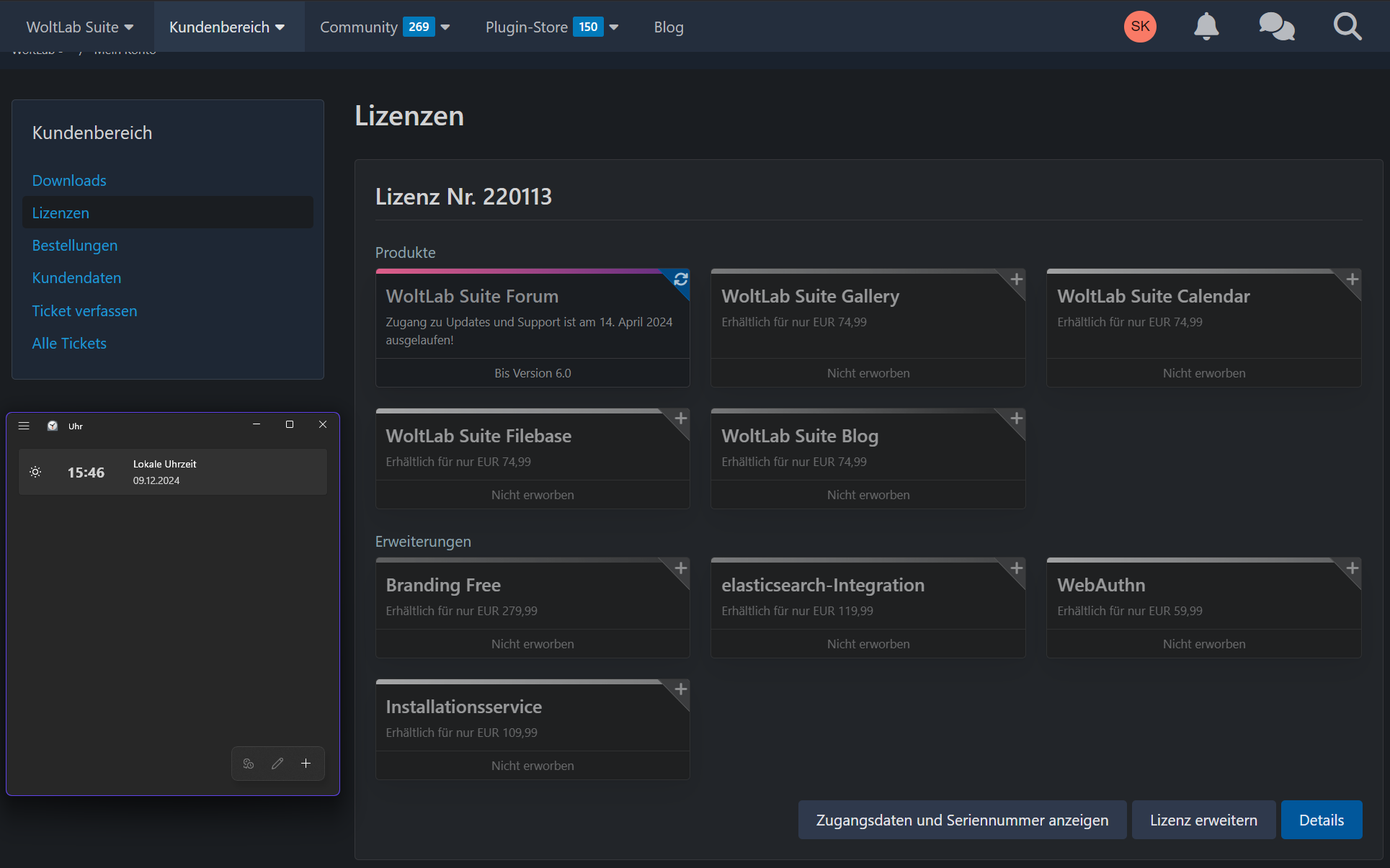Image resolution: width=1390 pixels, height=868 pixels.
Task: Click the compare time zones icon
Action: point(249,764)
